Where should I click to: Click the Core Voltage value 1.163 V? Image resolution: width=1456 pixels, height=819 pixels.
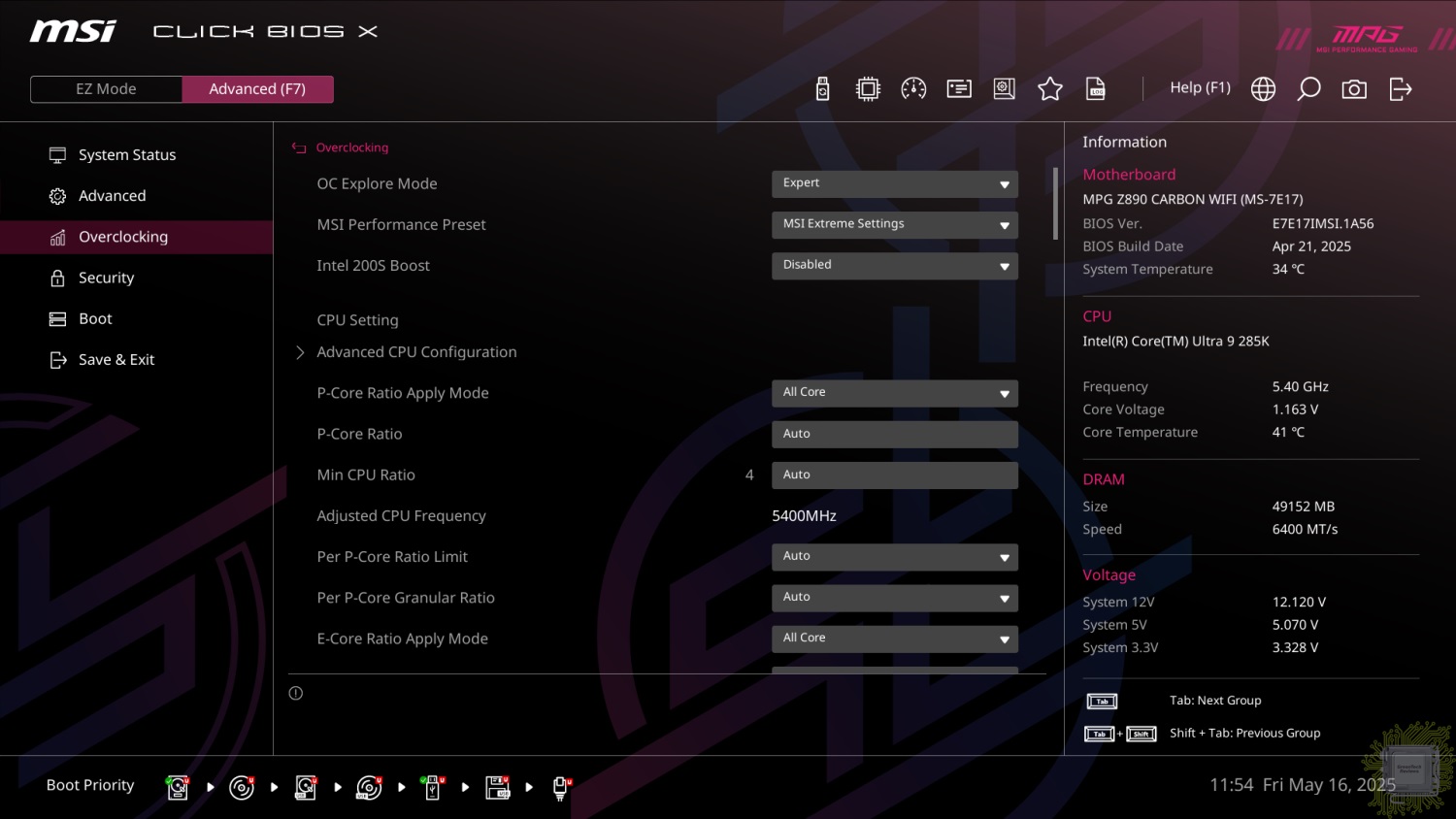coord(1295,409)
